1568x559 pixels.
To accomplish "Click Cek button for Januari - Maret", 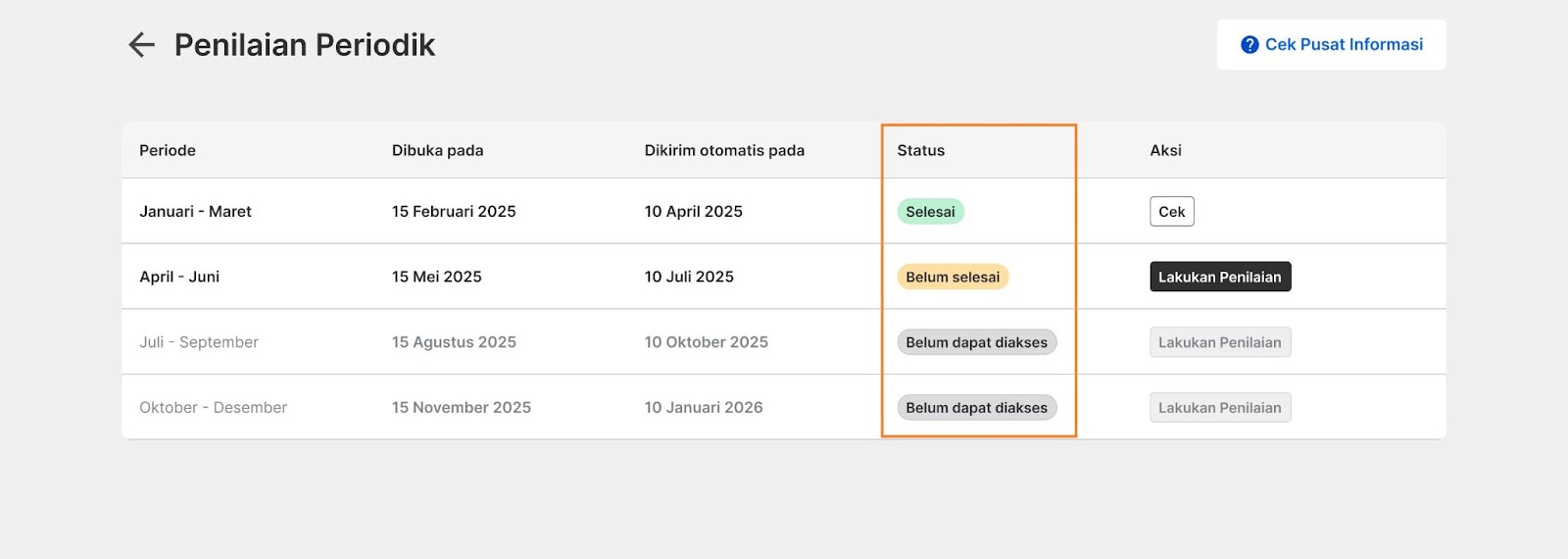I will (x=1172, y=212).
